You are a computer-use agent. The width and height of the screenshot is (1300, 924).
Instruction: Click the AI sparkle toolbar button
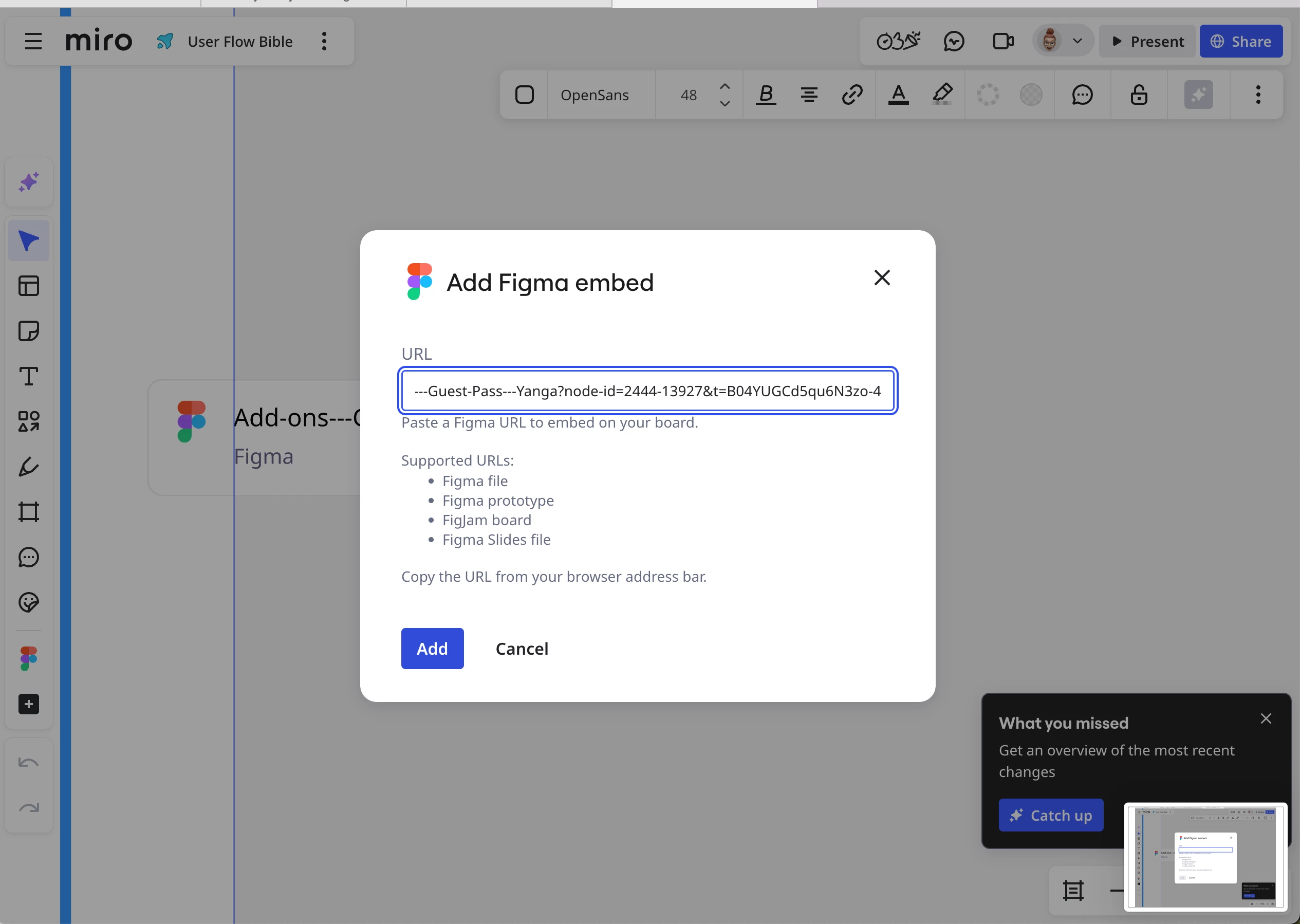pos(1199,95)
